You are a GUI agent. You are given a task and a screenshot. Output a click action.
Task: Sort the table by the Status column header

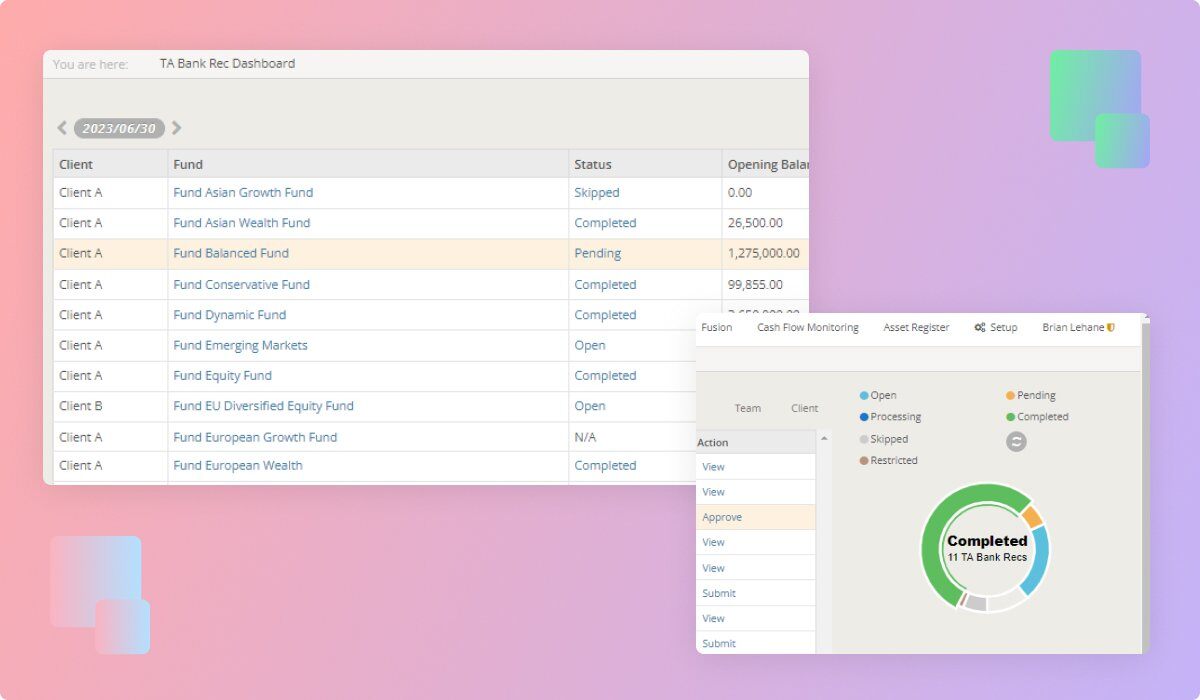pyautogui.click(x=593, y=164)
